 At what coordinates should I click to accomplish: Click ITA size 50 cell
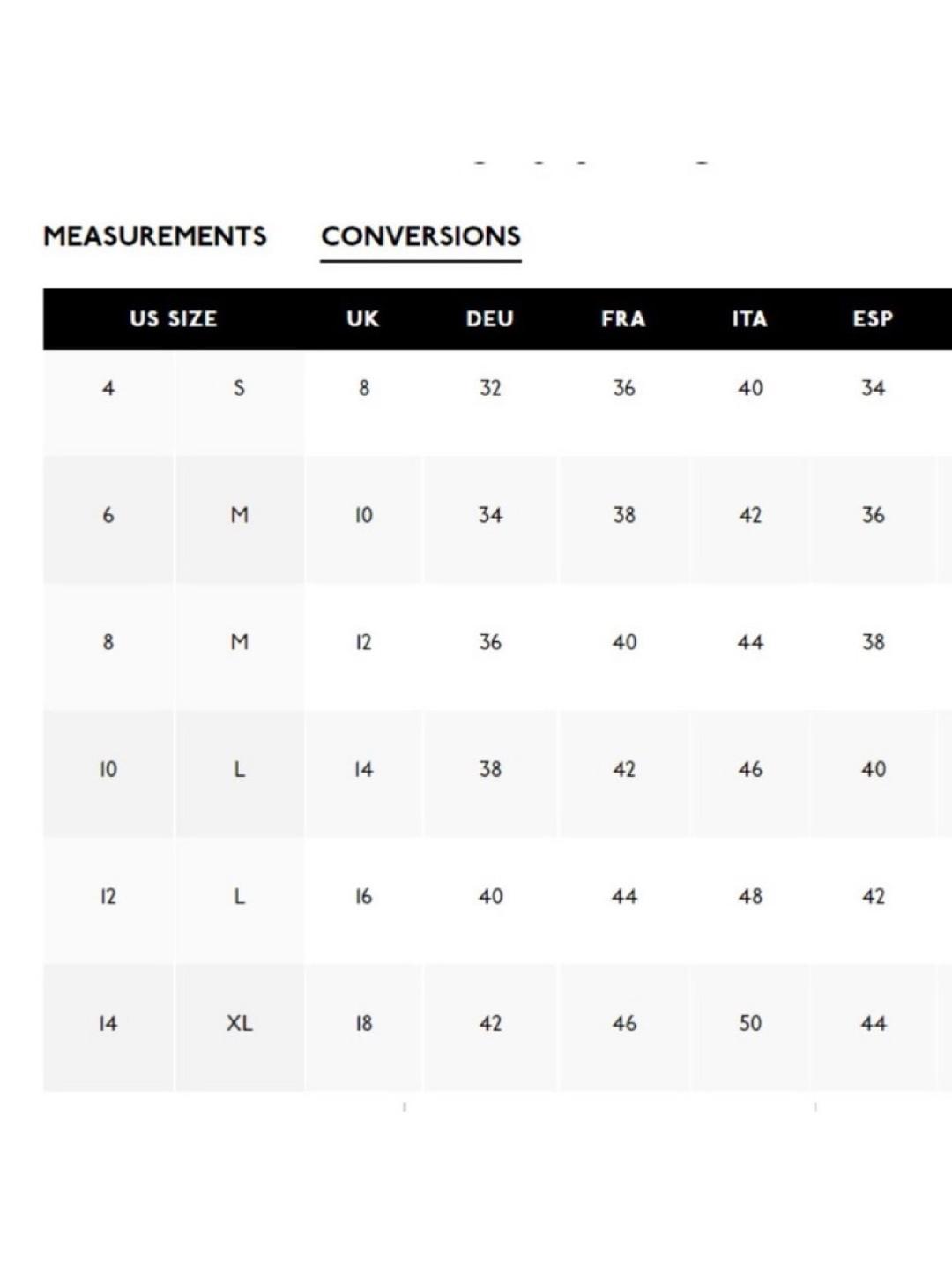click(x=750, y=1024)
